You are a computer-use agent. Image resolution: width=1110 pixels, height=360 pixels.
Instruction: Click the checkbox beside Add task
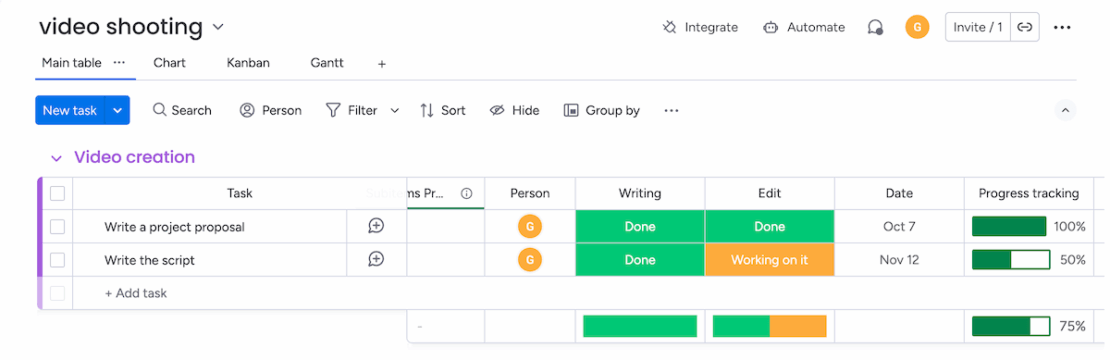[57, 293]
